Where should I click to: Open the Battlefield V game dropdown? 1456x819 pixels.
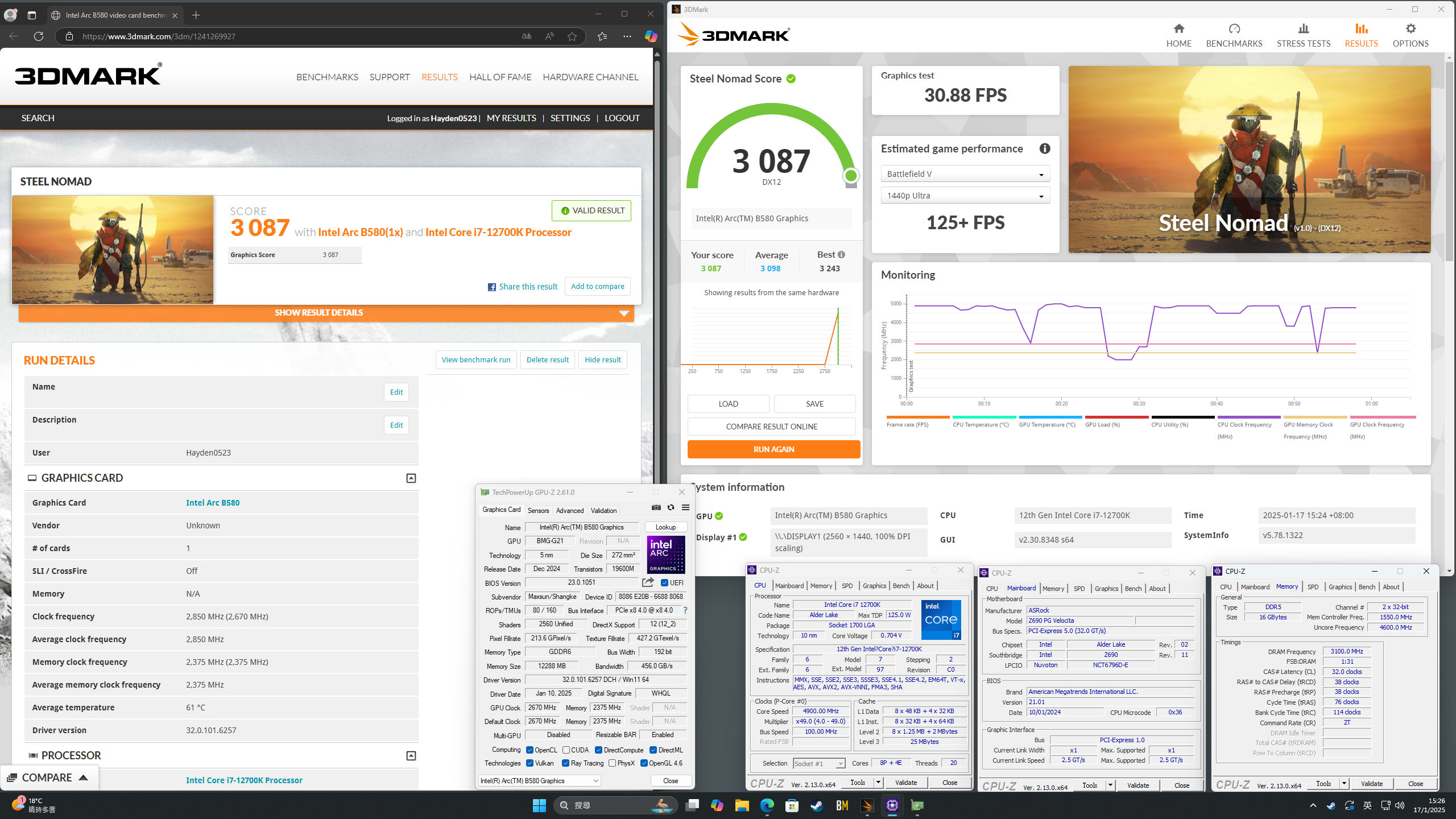click(x=965, y=174)
